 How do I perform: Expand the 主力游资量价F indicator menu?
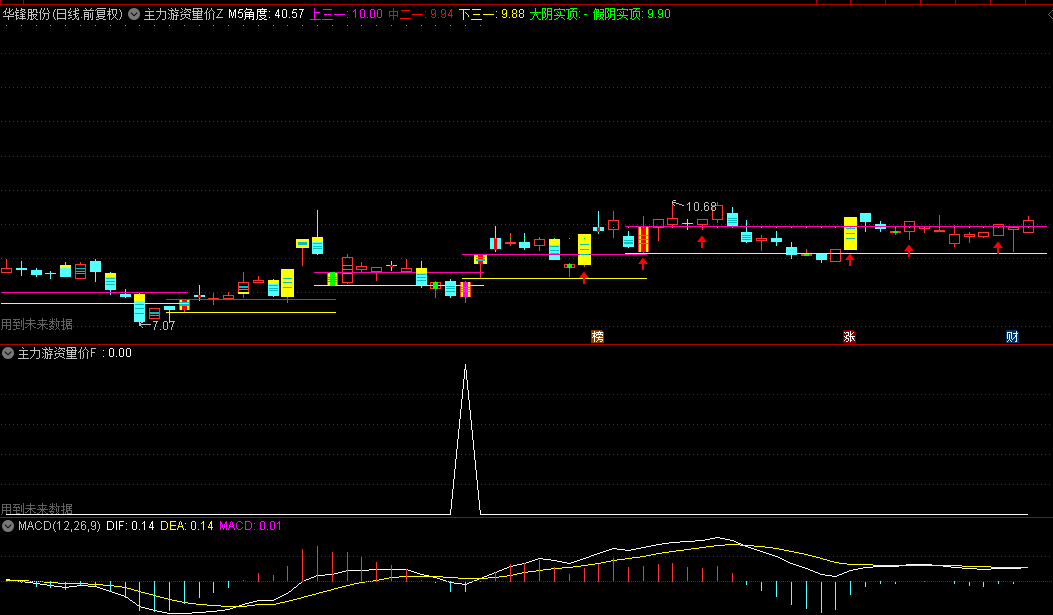[x=8, y=353]
